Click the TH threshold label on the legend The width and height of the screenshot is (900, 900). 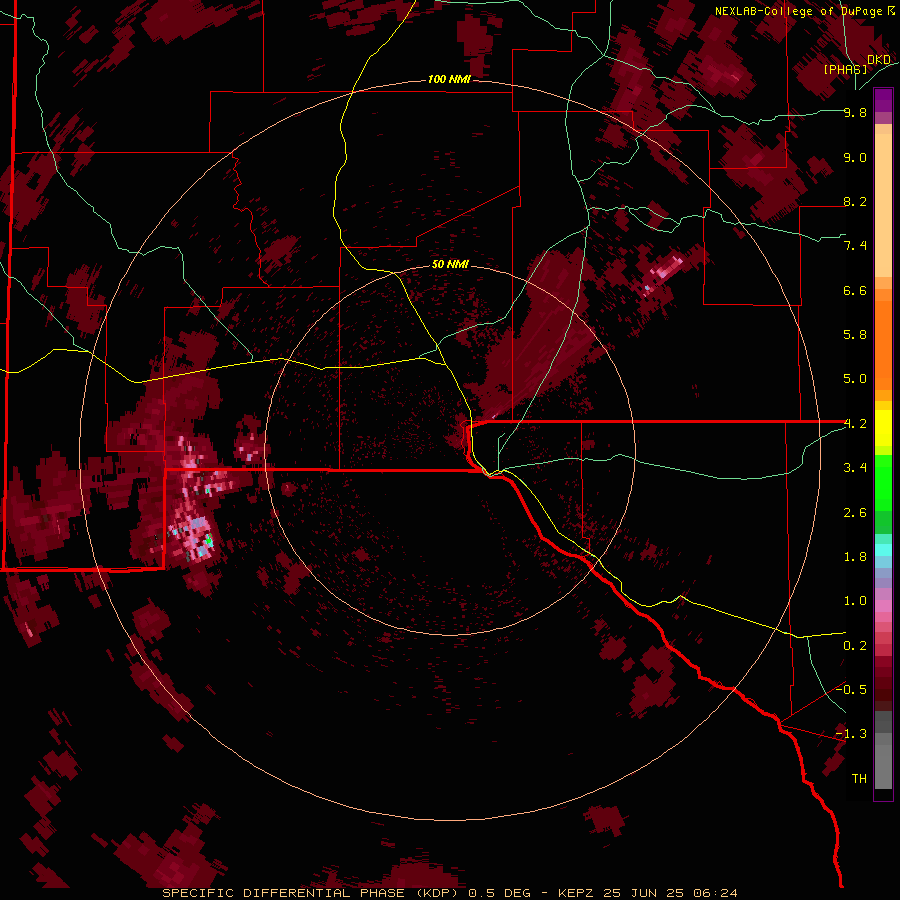859,779
